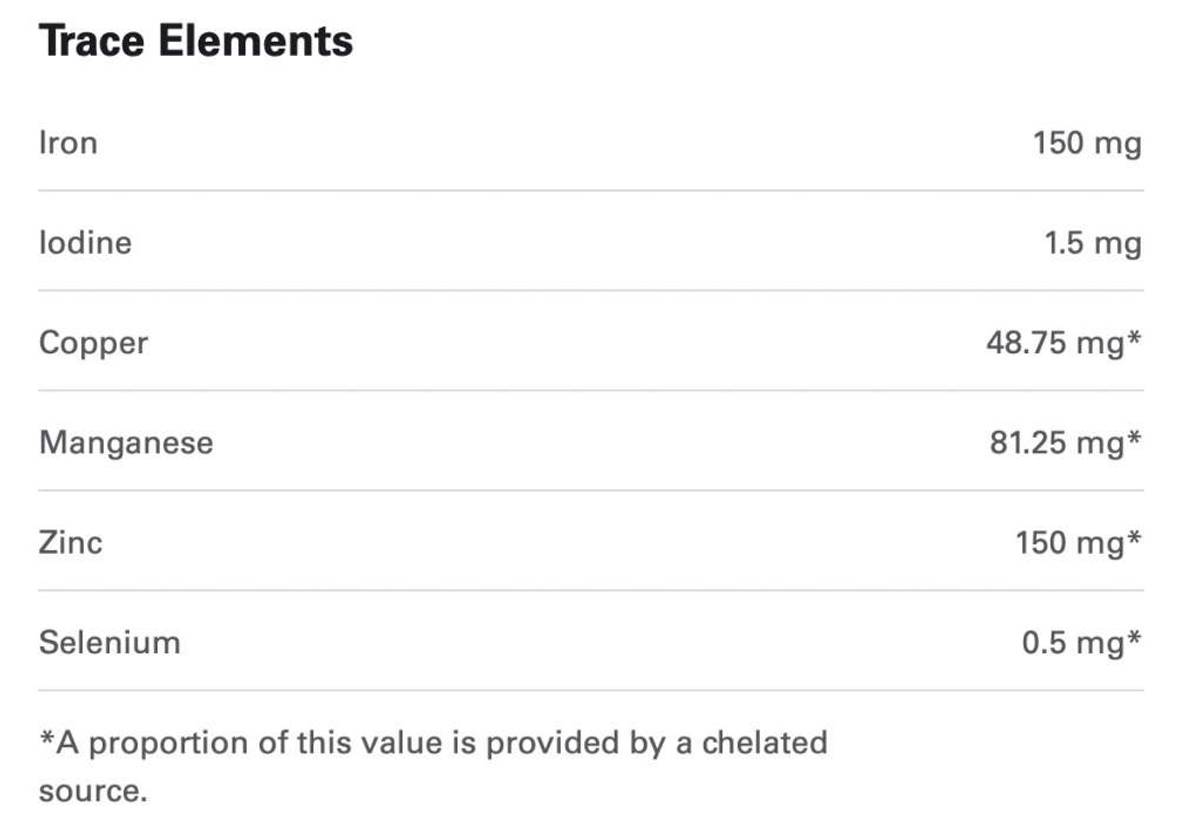
Task: Click the 48.75 mg Copper value
Action: 1055,343
